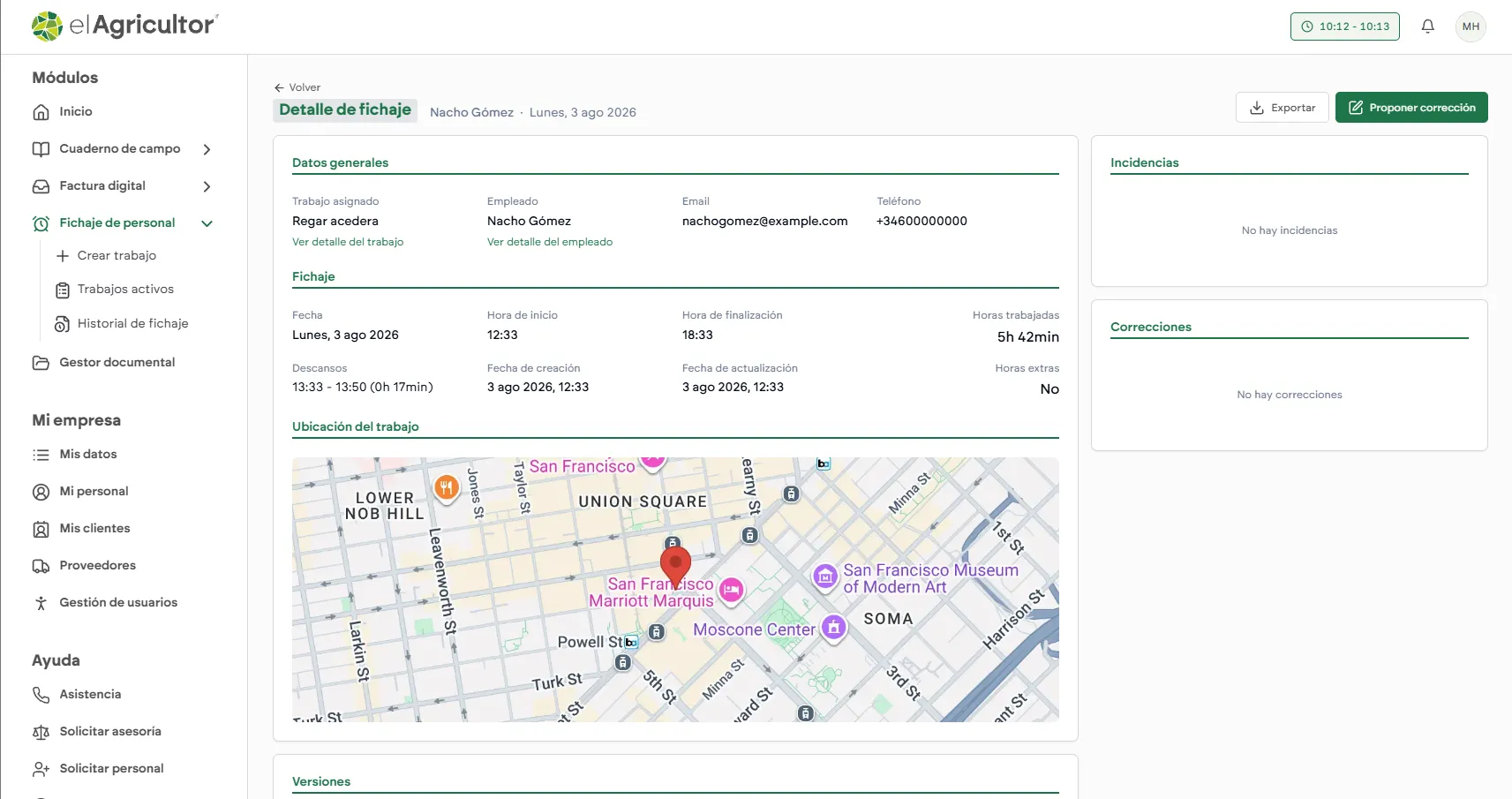Click the Moscone Center marker on map
Viewport: 1512px width, 799px height.
pyautogui.click(x=833, y=628)
